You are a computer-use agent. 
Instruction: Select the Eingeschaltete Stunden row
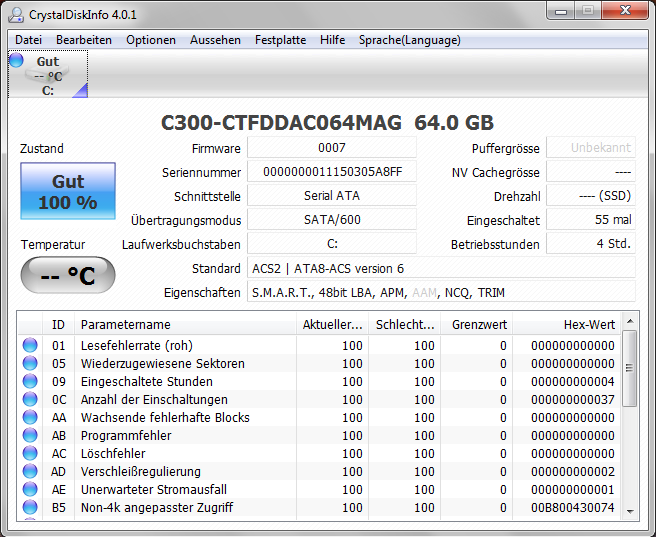click(x=319, y=381)
